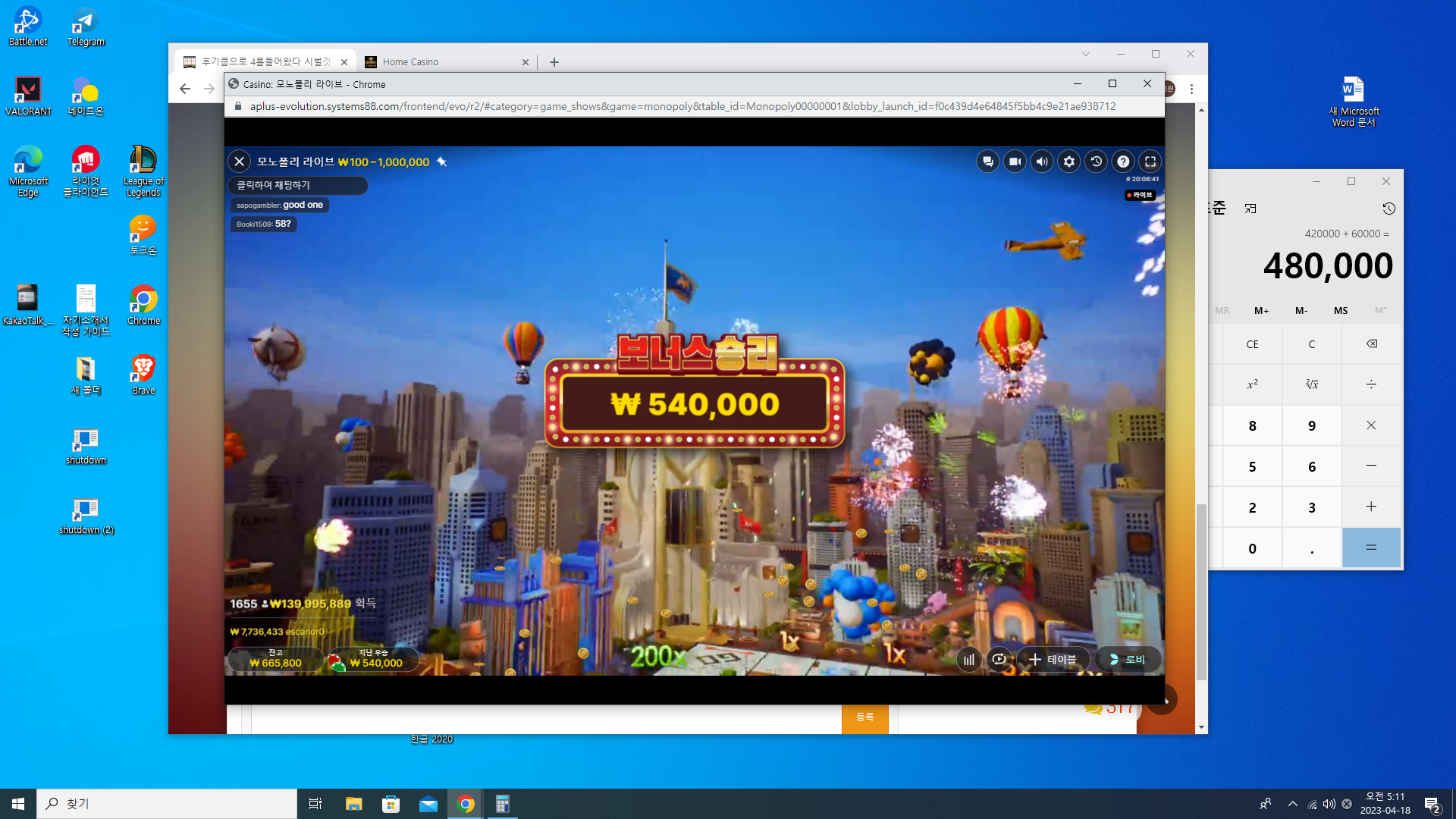Close the 'Home Casino' tab
This screenshot has width=1456, height=819.
526,62
